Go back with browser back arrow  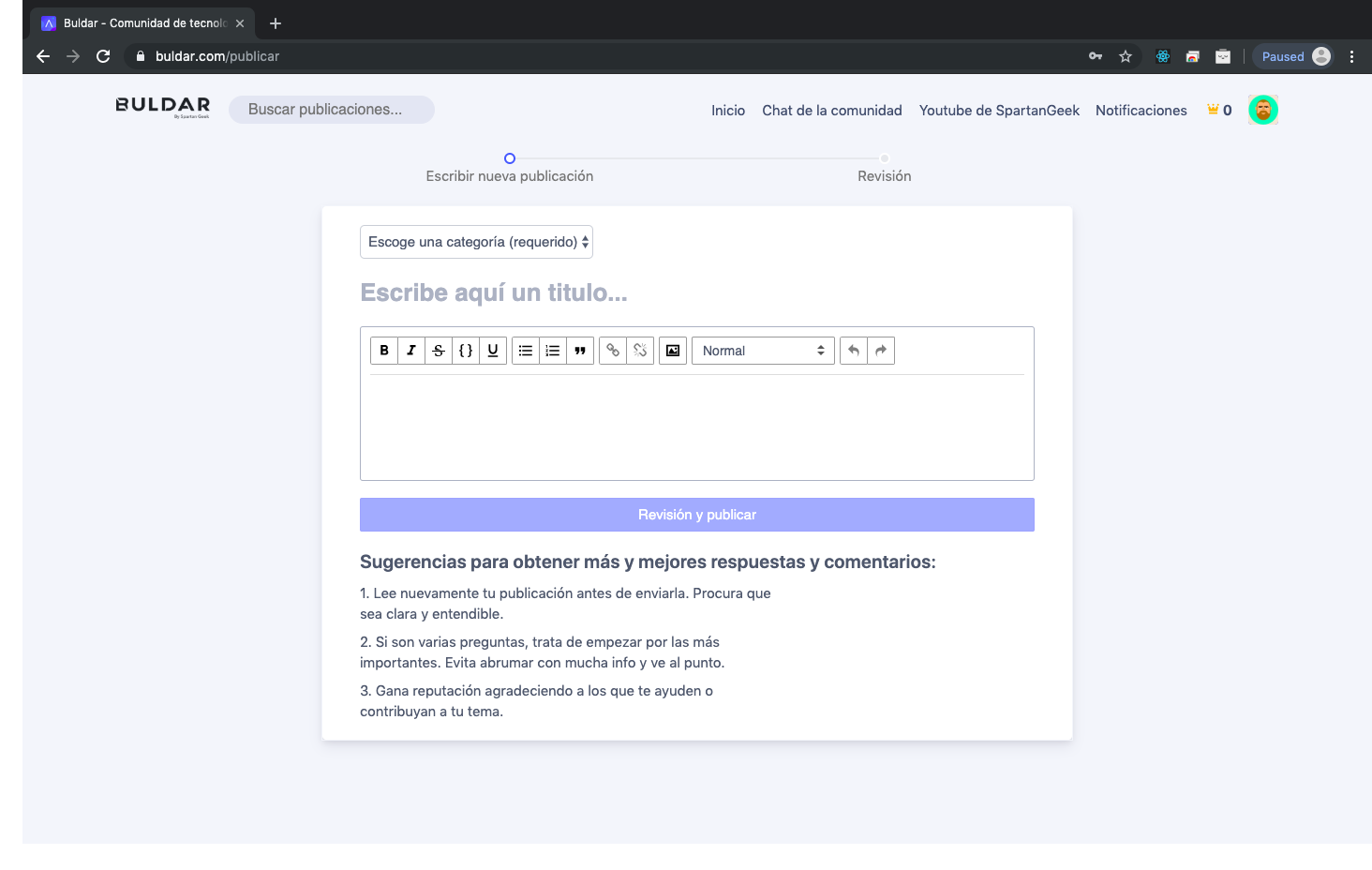(43, 56)
